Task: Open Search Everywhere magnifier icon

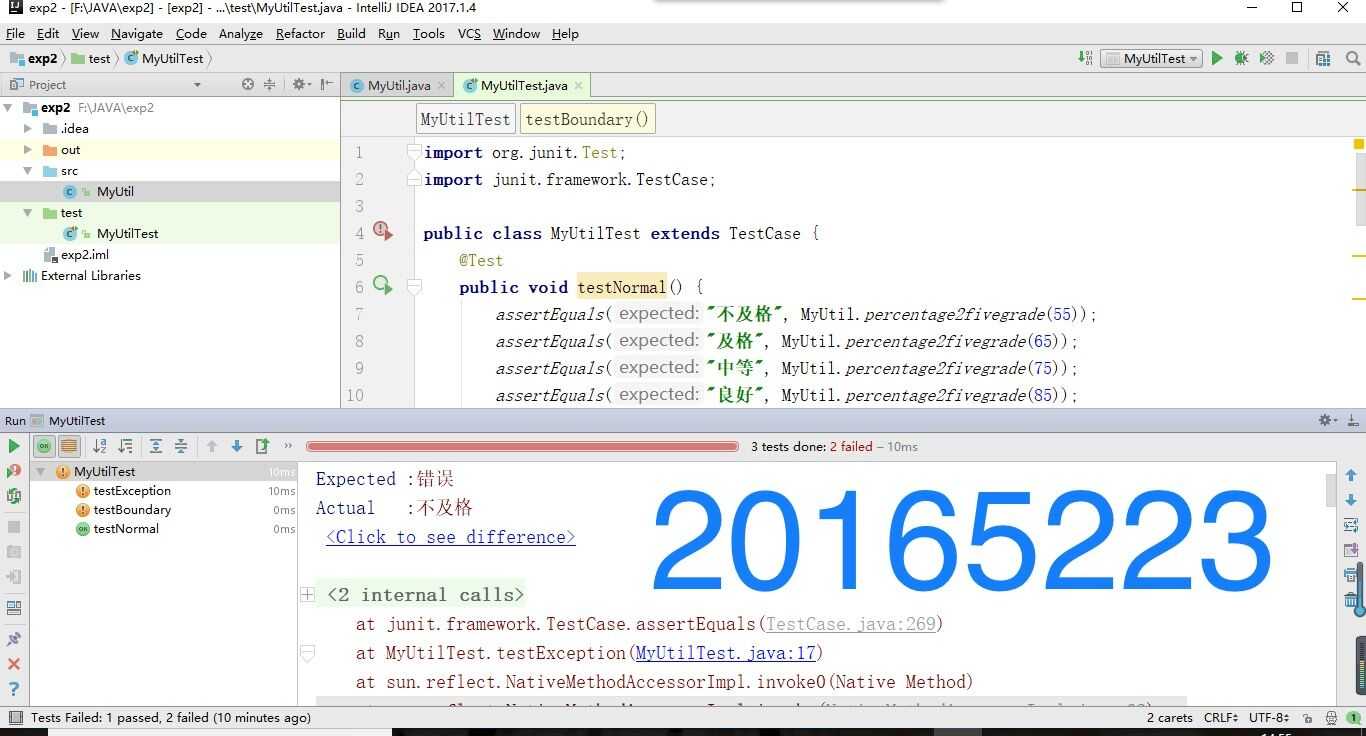Action: pyautogui.click(x=1352, y=59)
